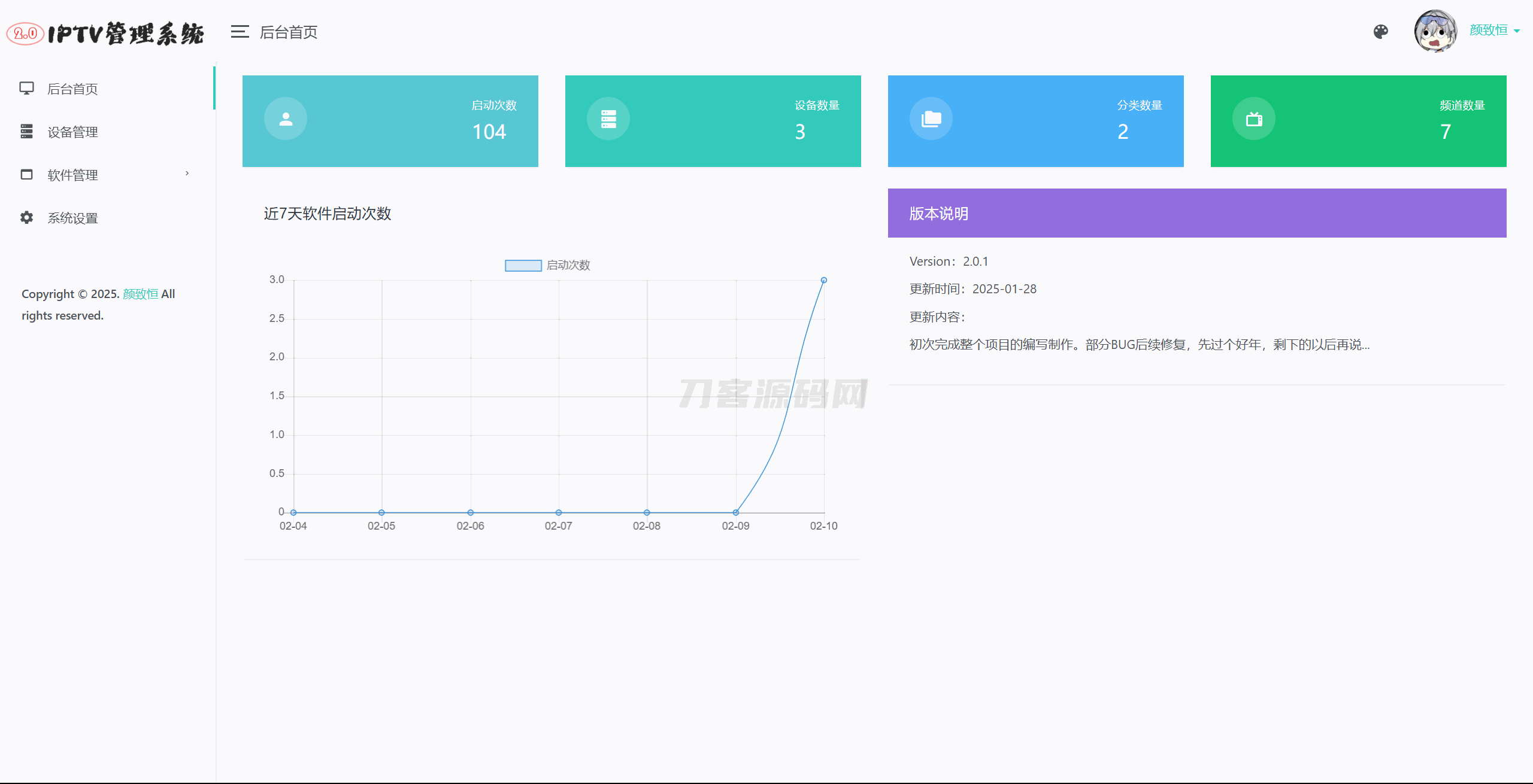Click the 颜致恒 copyright link
1533x784 pixels.
click(x=140, y=294)
